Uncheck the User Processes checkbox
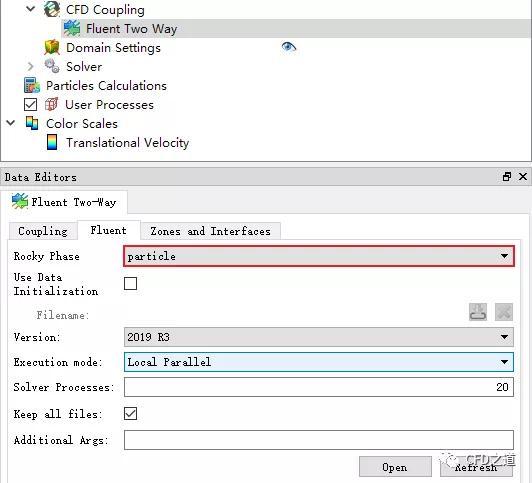The image size is (532, 483). (x=31, y=104)
